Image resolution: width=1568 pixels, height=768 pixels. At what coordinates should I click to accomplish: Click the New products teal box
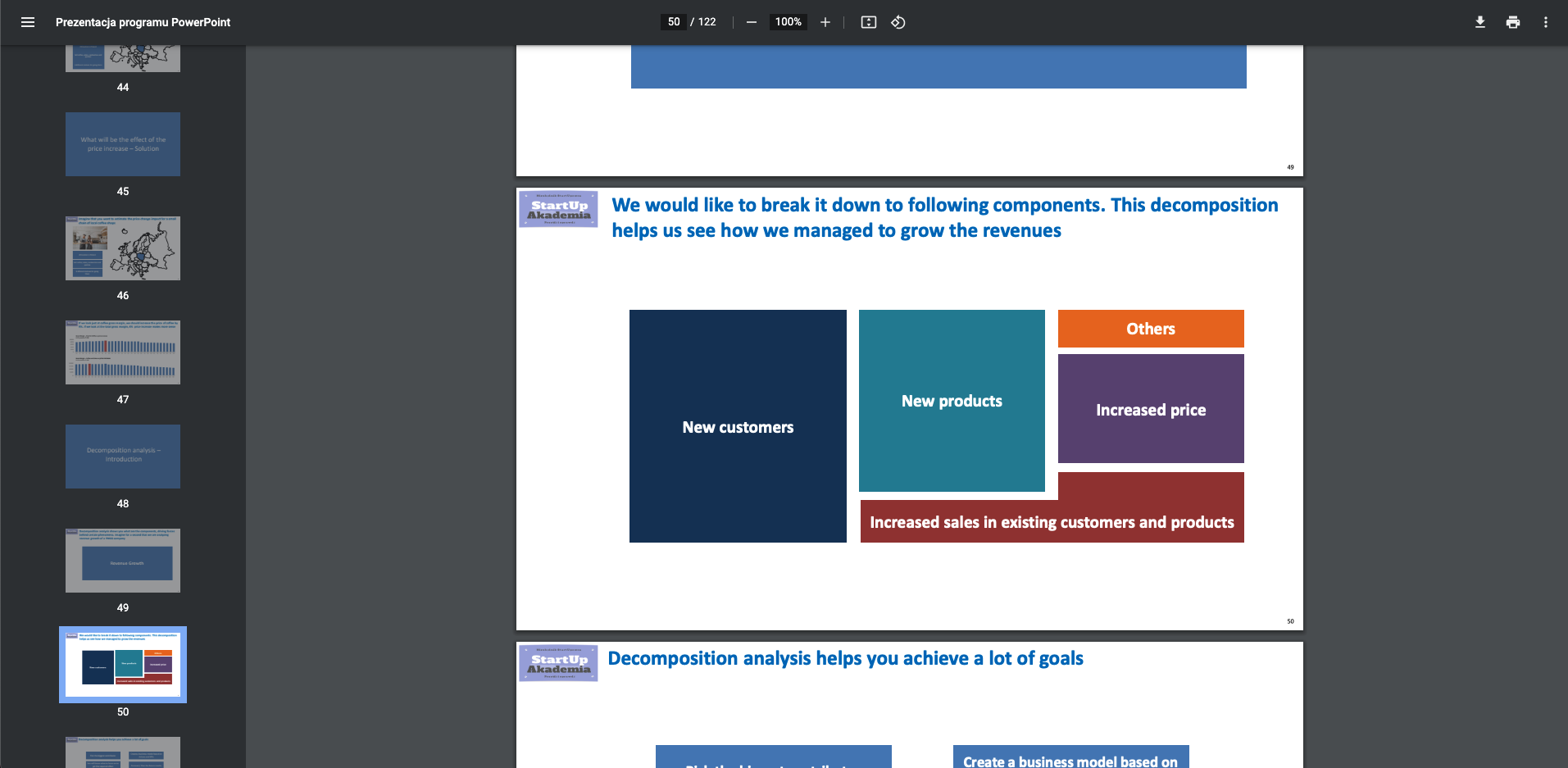952,401
